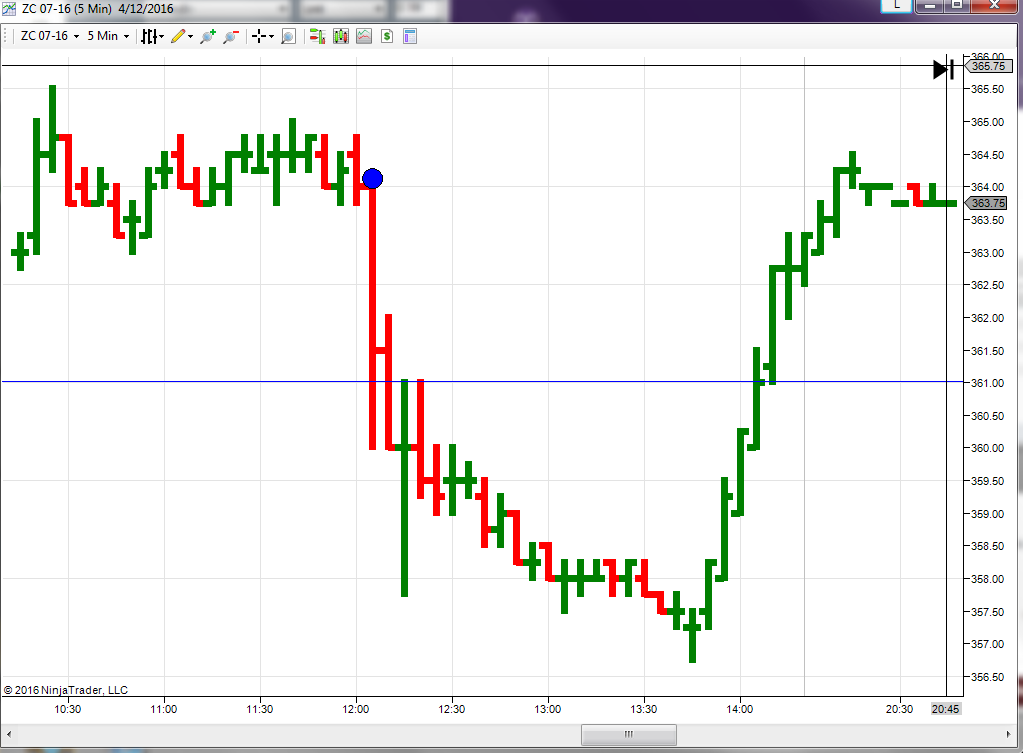Screen dimensions: 1023x753
Task: Click the chart bar style icon
Action: pos(149,37)
